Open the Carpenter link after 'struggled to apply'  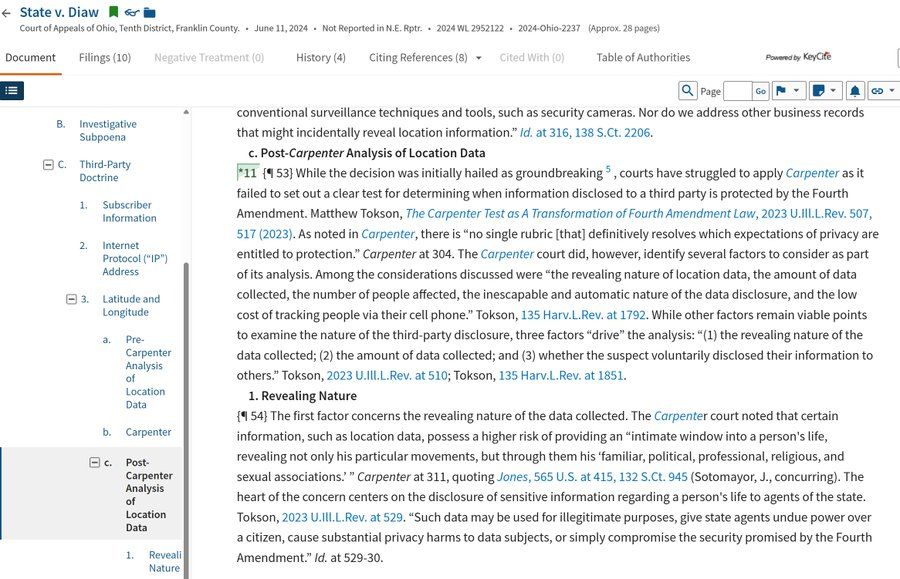point(812,173)
